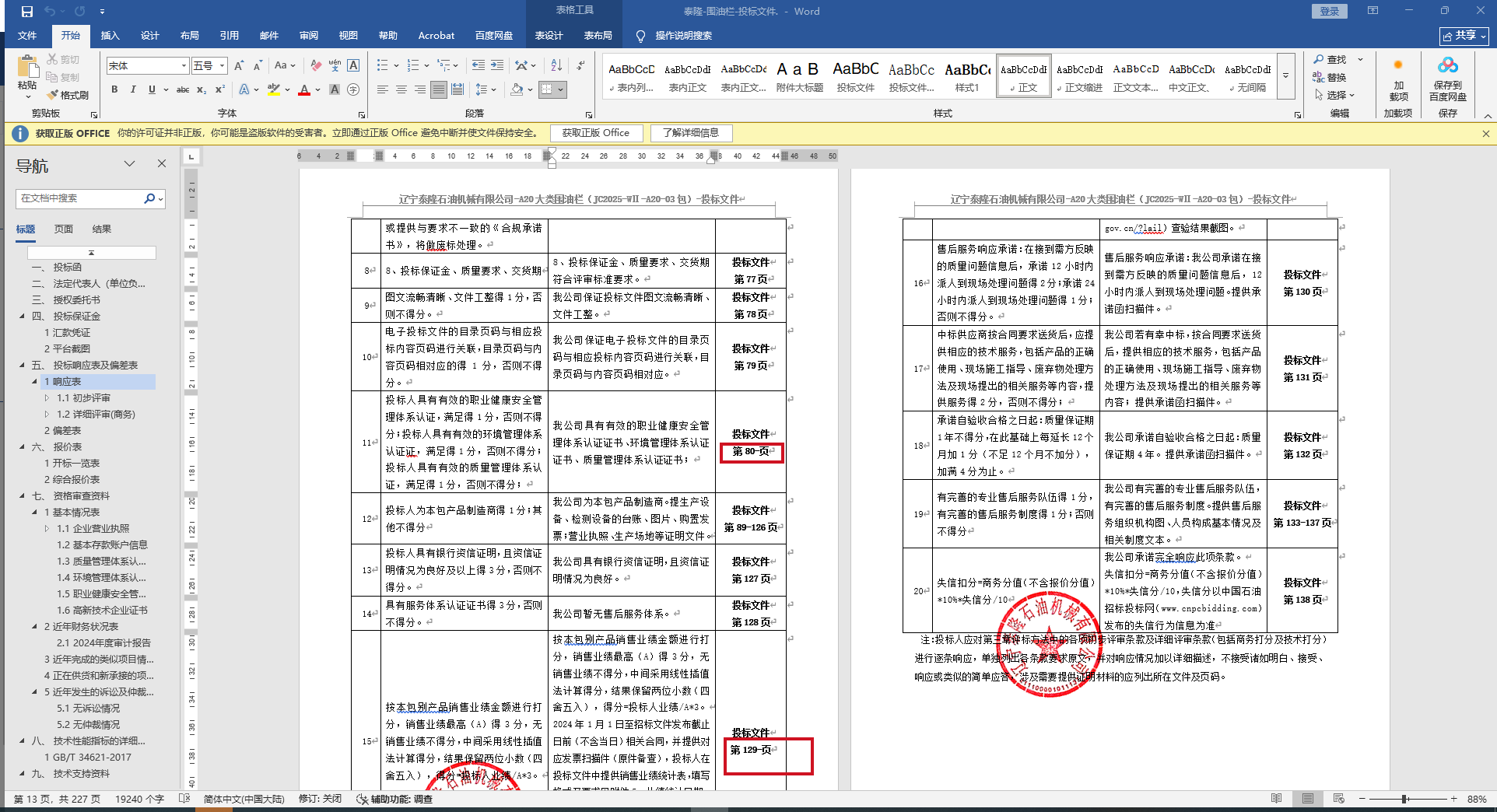Click the Paste (粘贴) clipboard icon
1497x812 pixels.
(x=27, y=67)
